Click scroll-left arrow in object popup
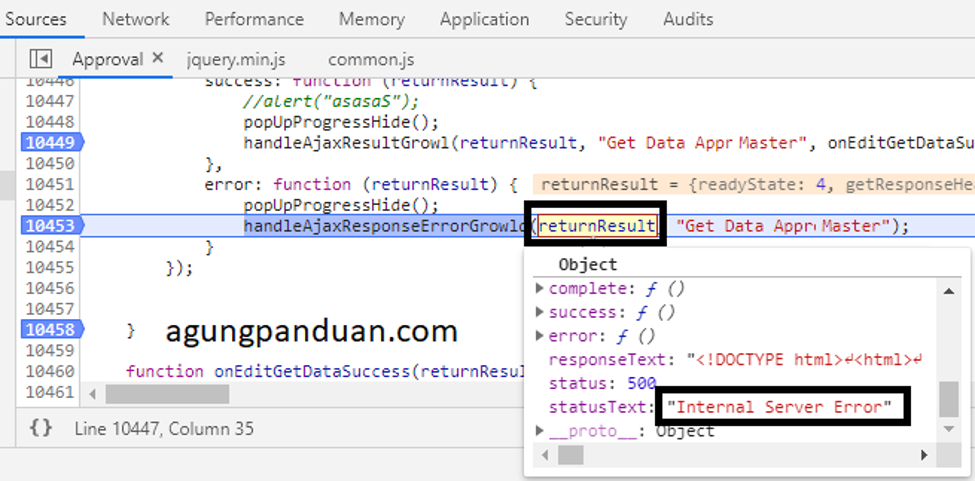 coord(547,455)
